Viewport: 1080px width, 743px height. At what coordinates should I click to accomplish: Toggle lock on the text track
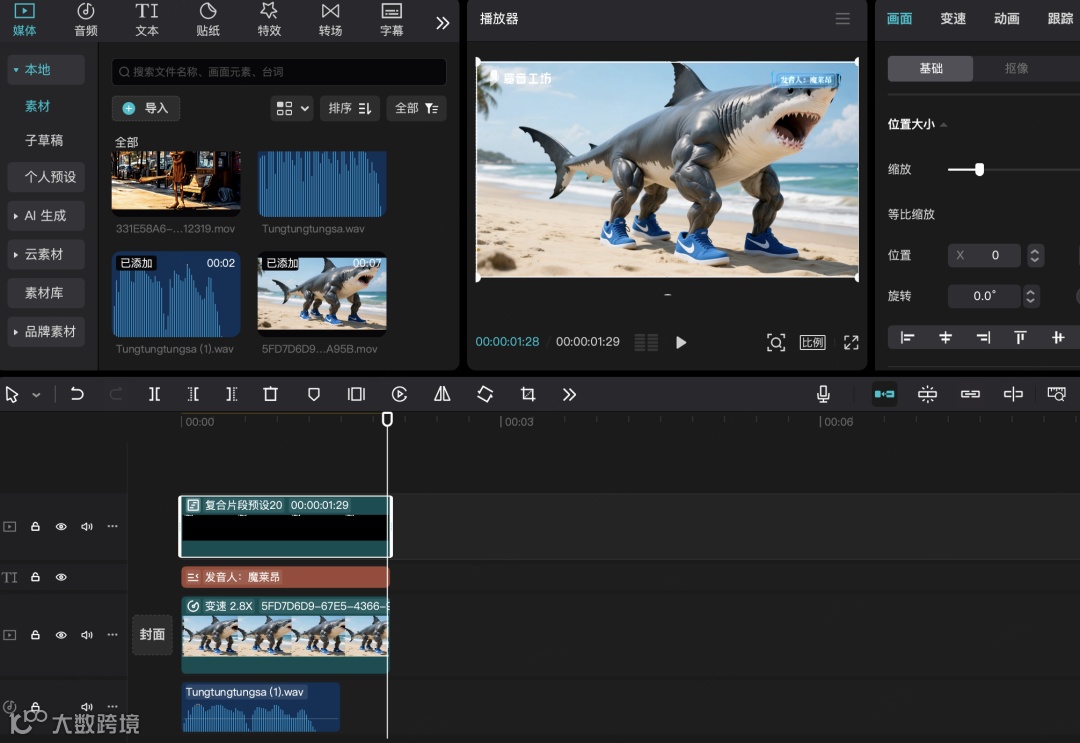point(35,577)
